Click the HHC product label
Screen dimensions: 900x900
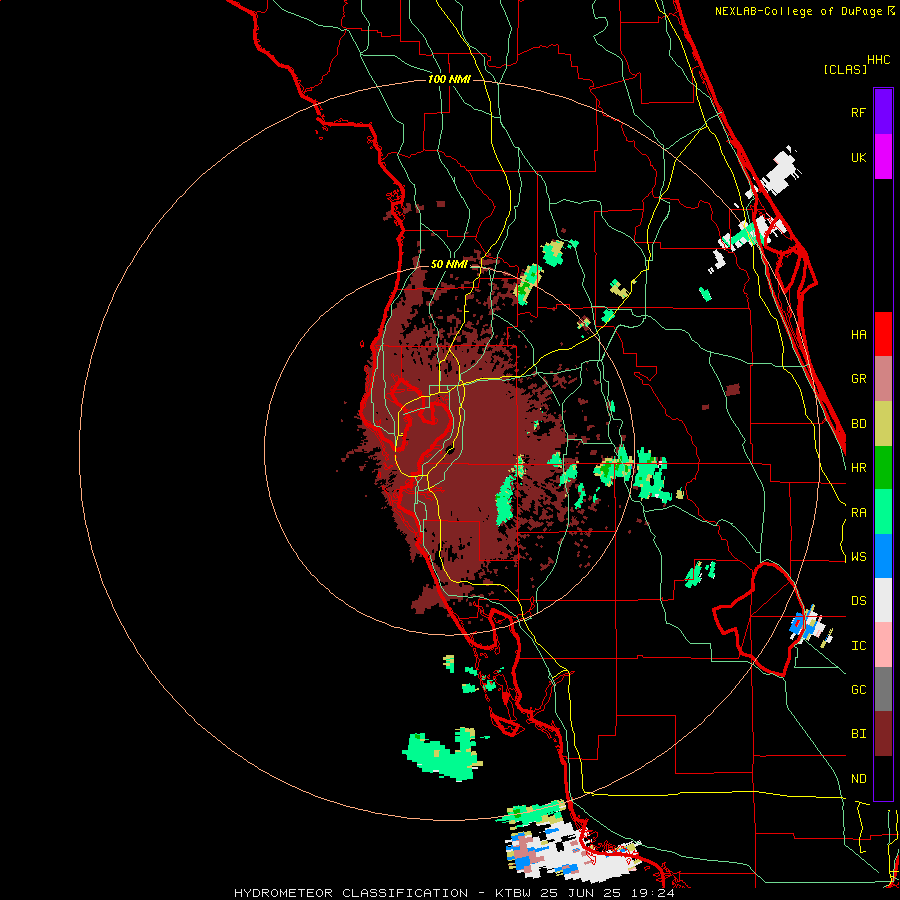[x=878, y=60]
